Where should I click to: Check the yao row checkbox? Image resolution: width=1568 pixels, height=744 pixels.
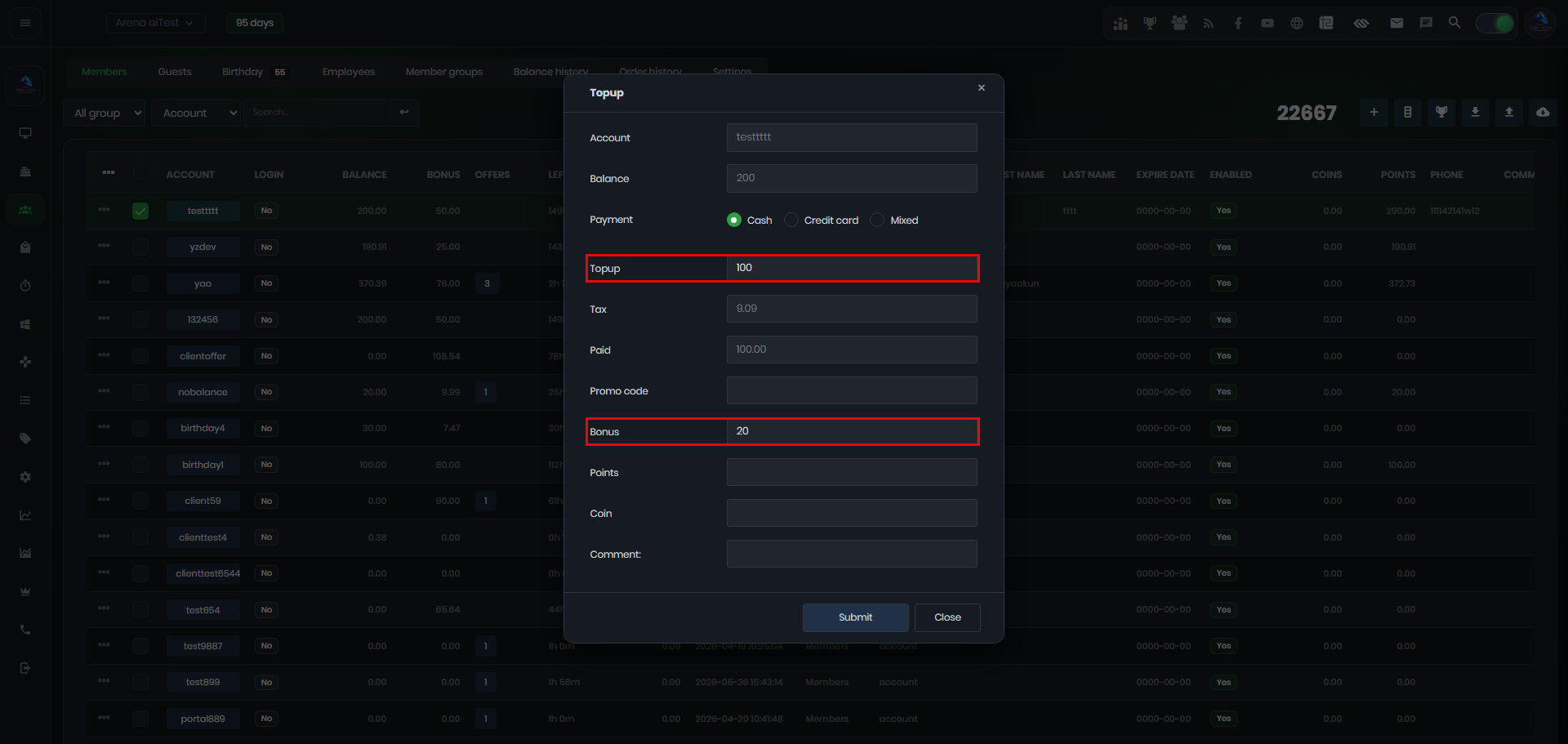[140, 283]
